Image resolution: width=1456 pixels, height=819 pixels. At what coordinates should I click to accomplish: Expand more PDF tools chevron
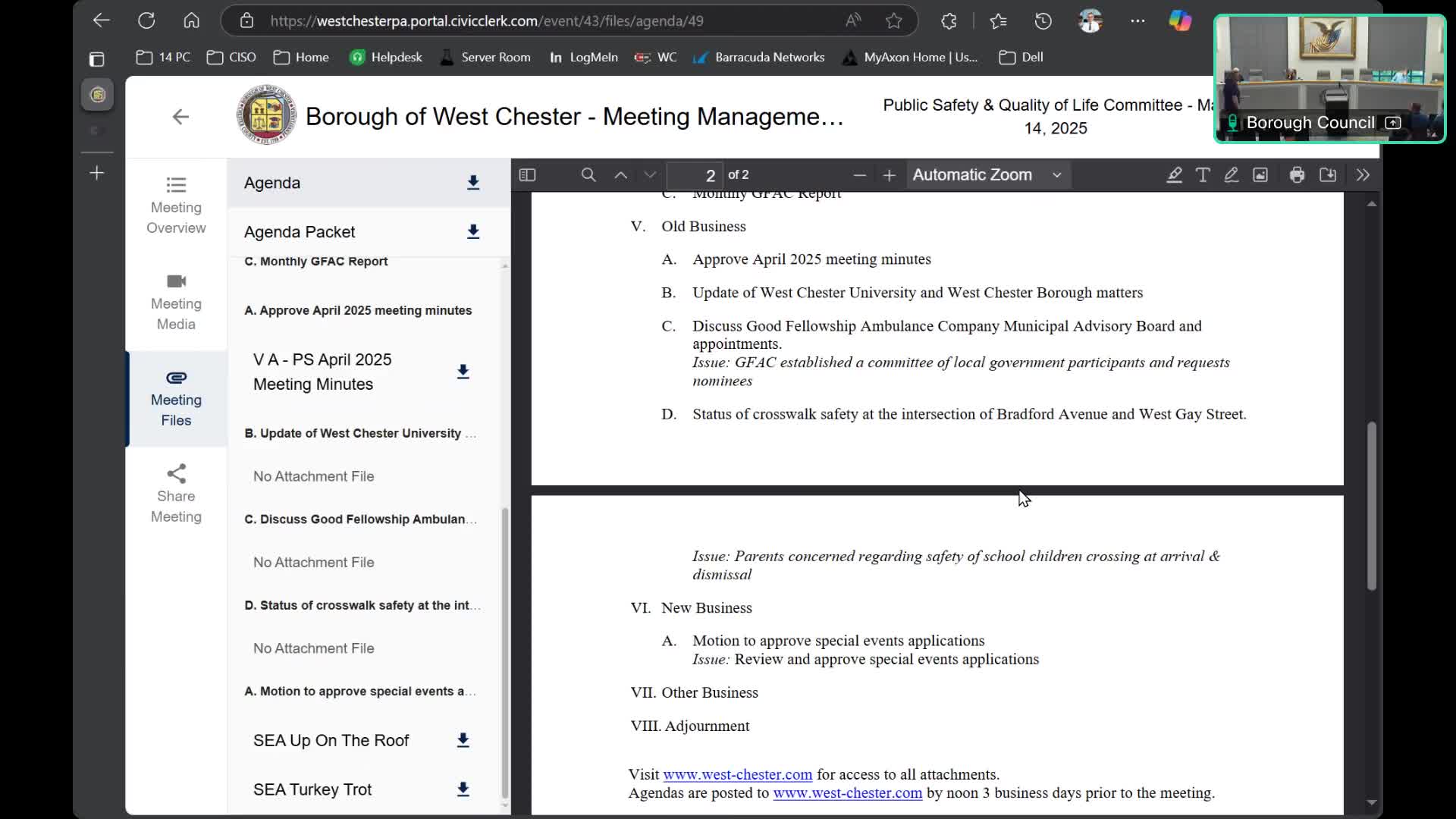point(1363,175)
